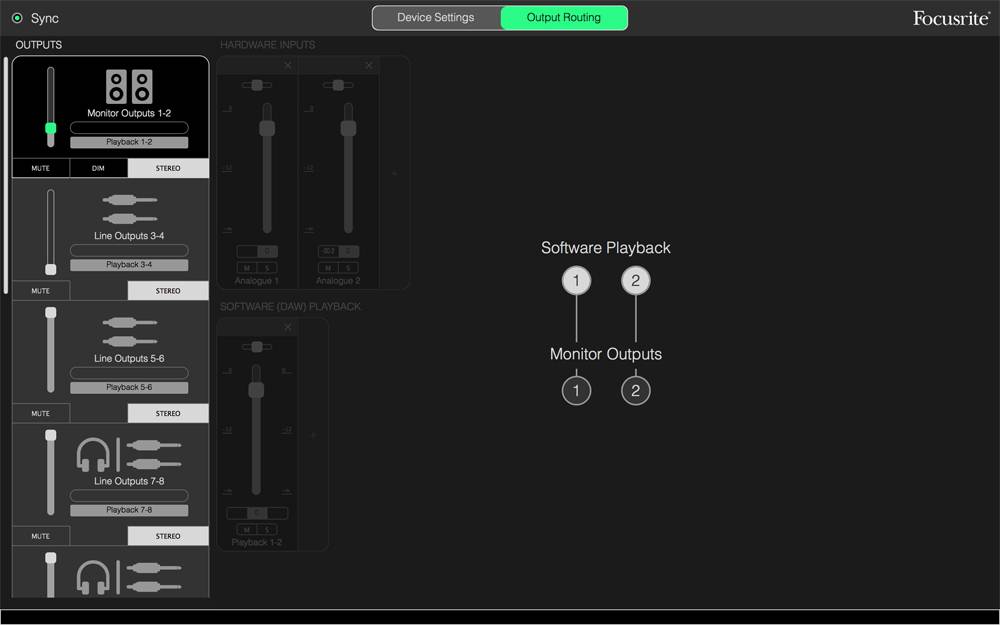Toggle DIM on Monitor Outputs 1-2
Screen dimensions: 1000x625
coord(98,168)
